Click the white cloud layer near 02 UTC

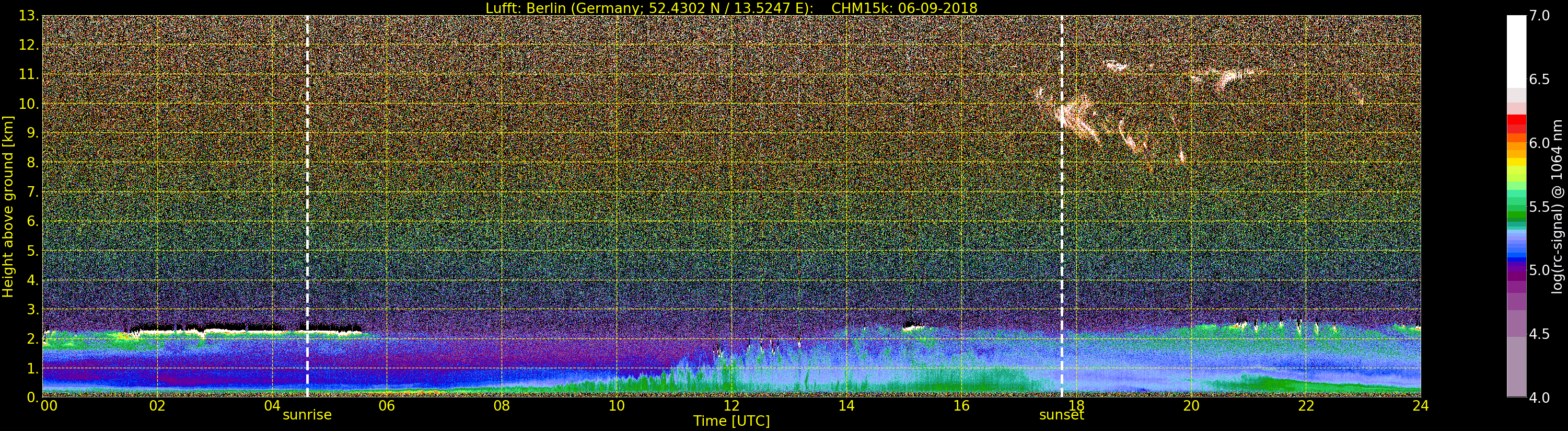click(x=243, y=331)
